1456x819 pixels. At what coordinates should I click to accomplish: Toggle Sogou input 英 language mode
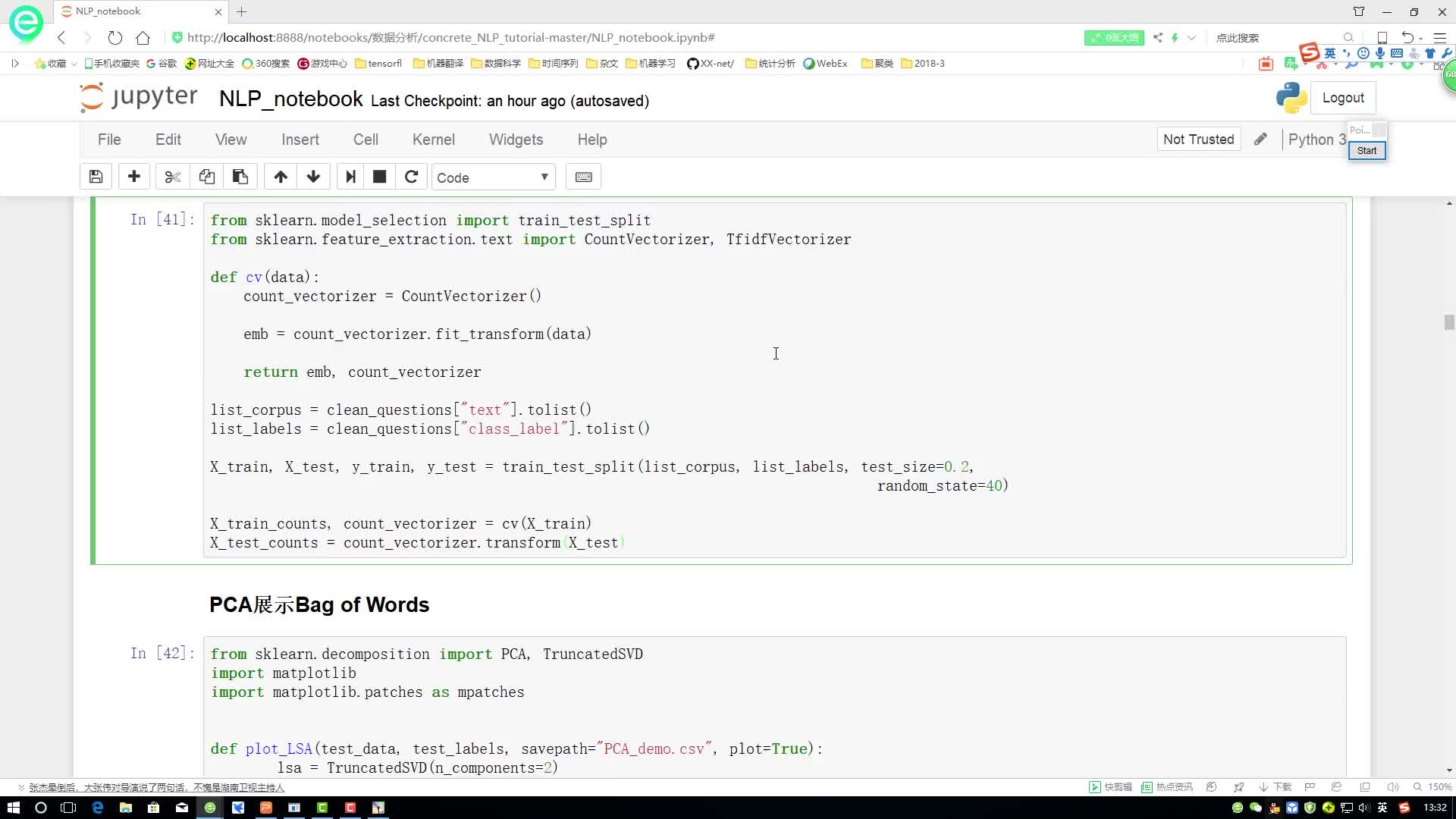tap(1330, 53)
